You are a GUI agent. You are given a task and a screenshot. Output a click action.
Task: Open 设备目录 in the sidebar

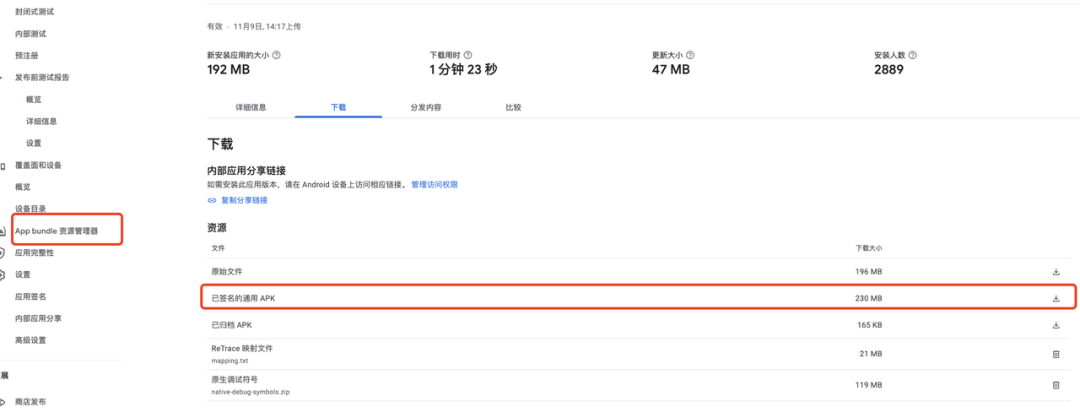pyautogui.click(x=31, y=209)
